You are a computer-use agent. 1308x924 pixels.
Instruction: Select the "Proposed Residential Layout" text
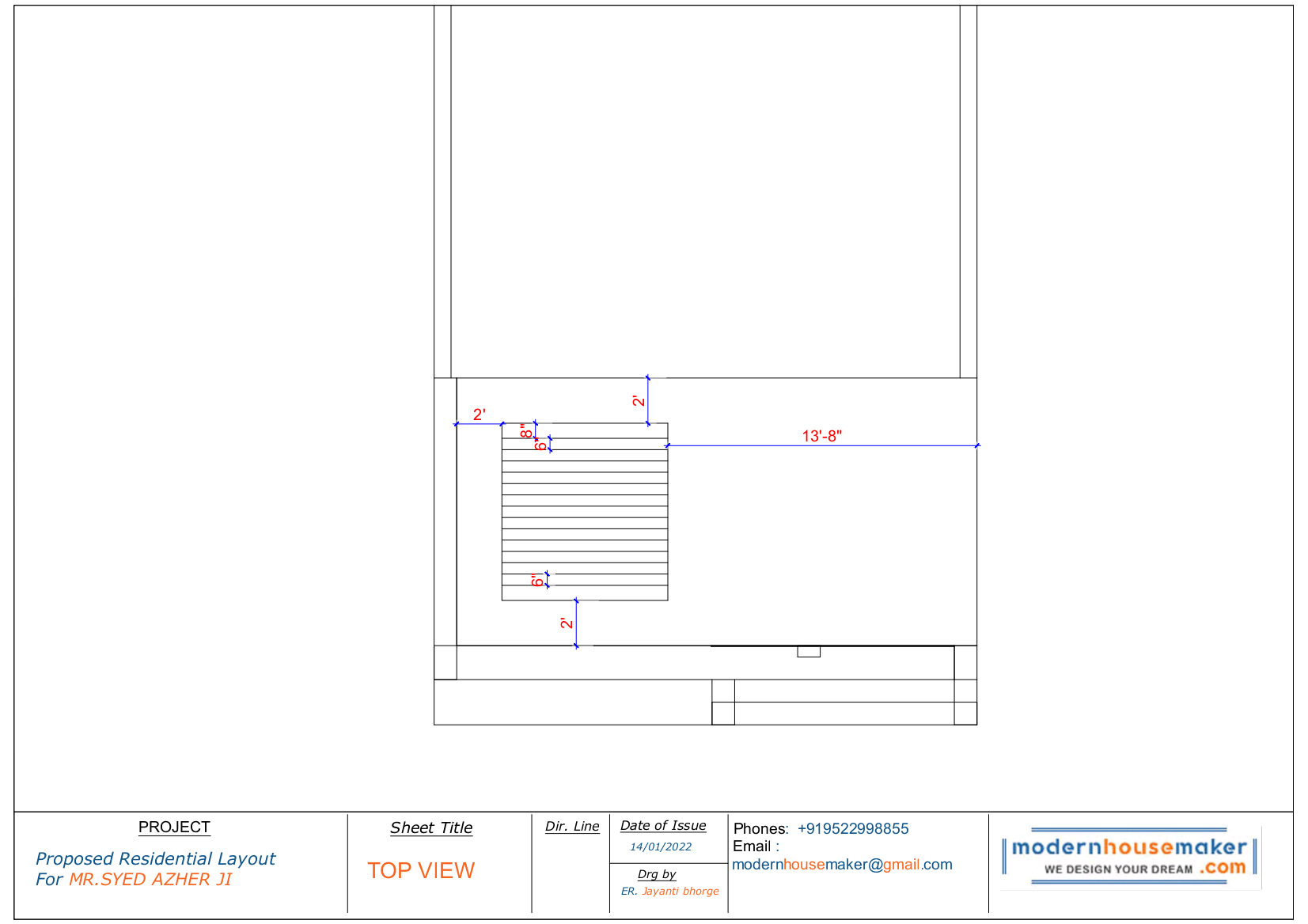pos(155,858)
